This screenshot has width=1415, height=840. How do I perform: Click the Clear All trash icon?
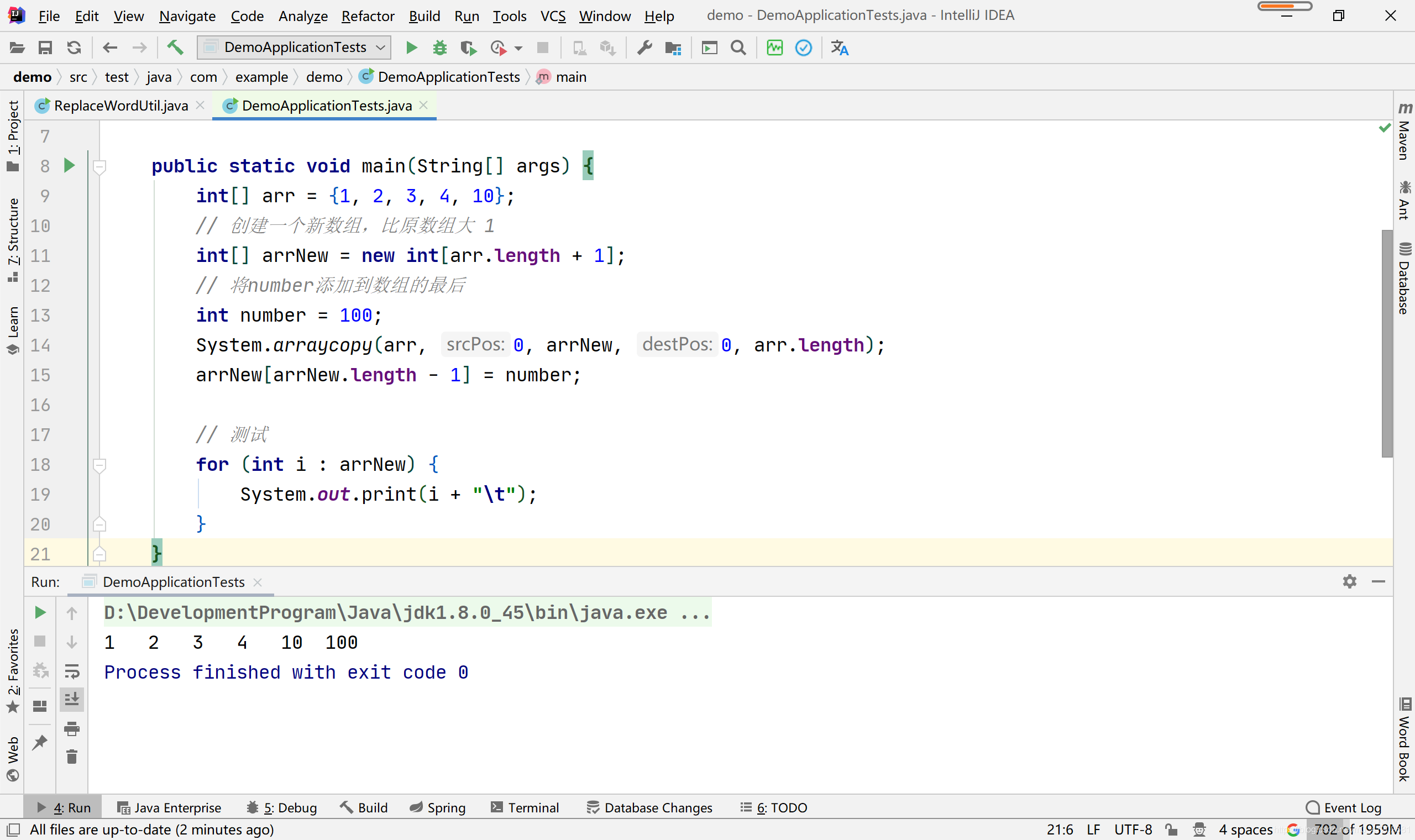click(x=72, y=757)
